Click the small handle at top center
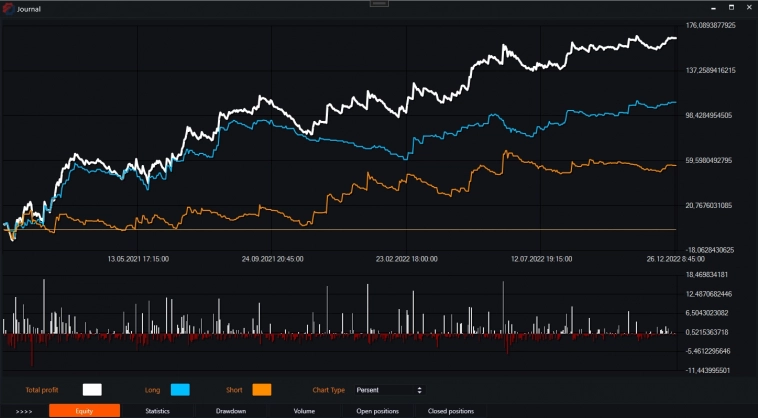Screen dimensions: 758x418 (x=379, y=3)
